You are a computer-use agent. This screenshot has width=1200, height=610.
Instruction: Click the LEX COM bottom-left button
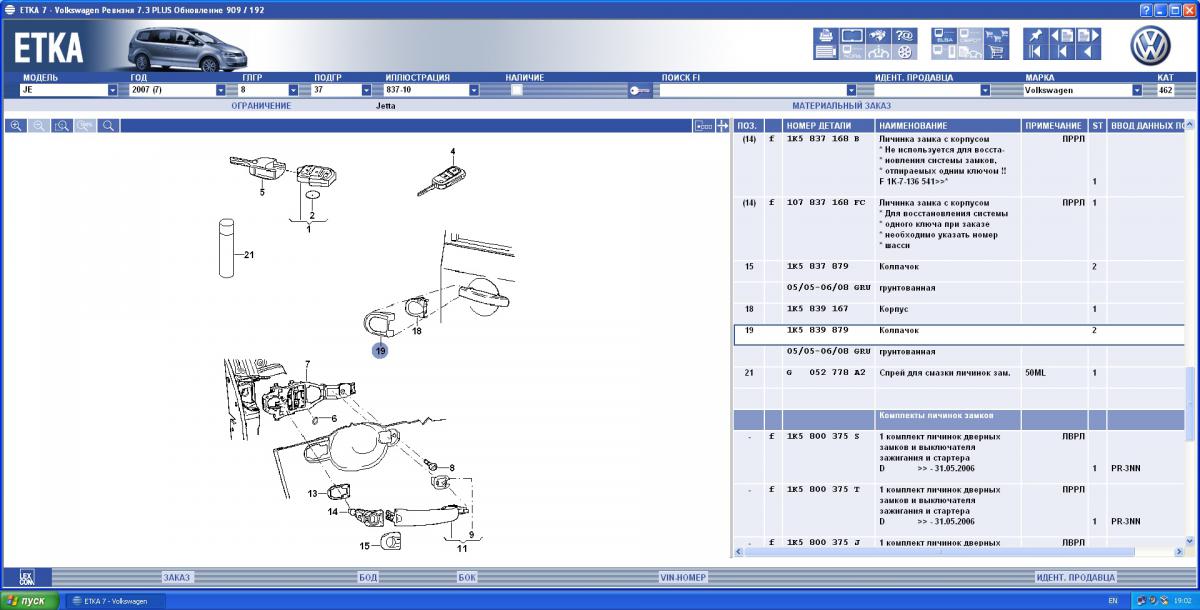click(x=26, y=577)
